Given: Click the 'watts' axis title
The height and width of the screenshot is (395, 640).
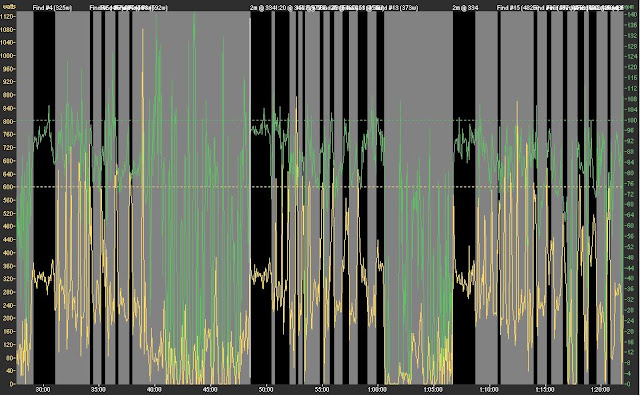Looking at the screenshot, I should (8, 7).
